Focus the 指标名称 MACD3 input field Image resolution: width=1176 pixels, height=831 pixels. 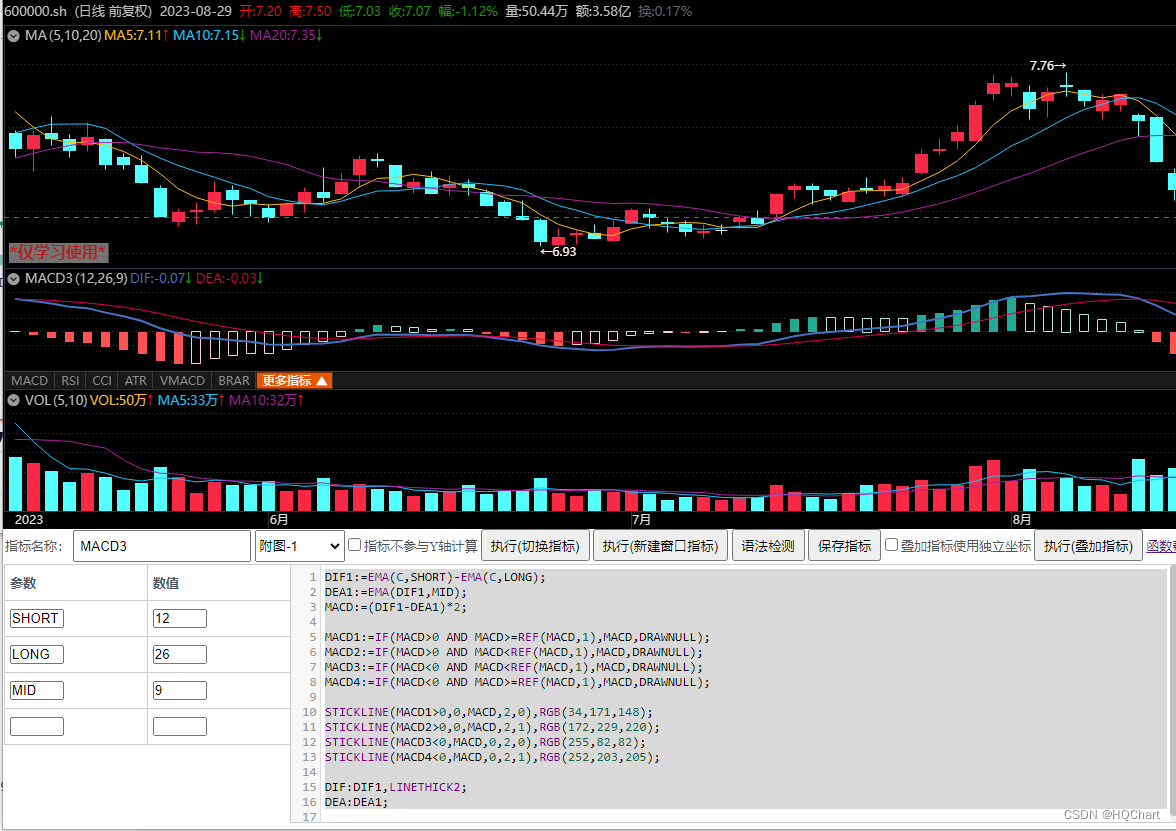162,546
